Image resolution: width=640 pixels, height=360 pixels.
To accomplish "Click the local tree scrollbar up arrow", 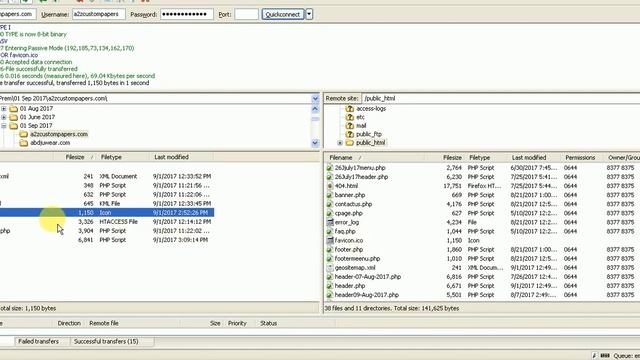I will pos(315,109).
